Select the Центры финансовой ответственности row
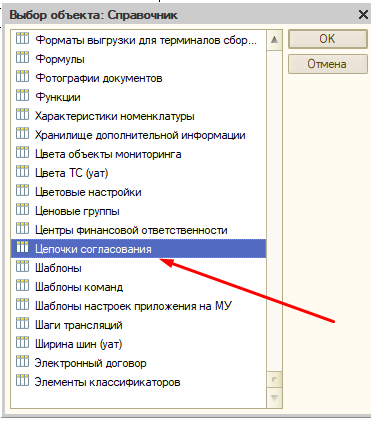Screen dimensions: 371x423 [x=138, y=230]
